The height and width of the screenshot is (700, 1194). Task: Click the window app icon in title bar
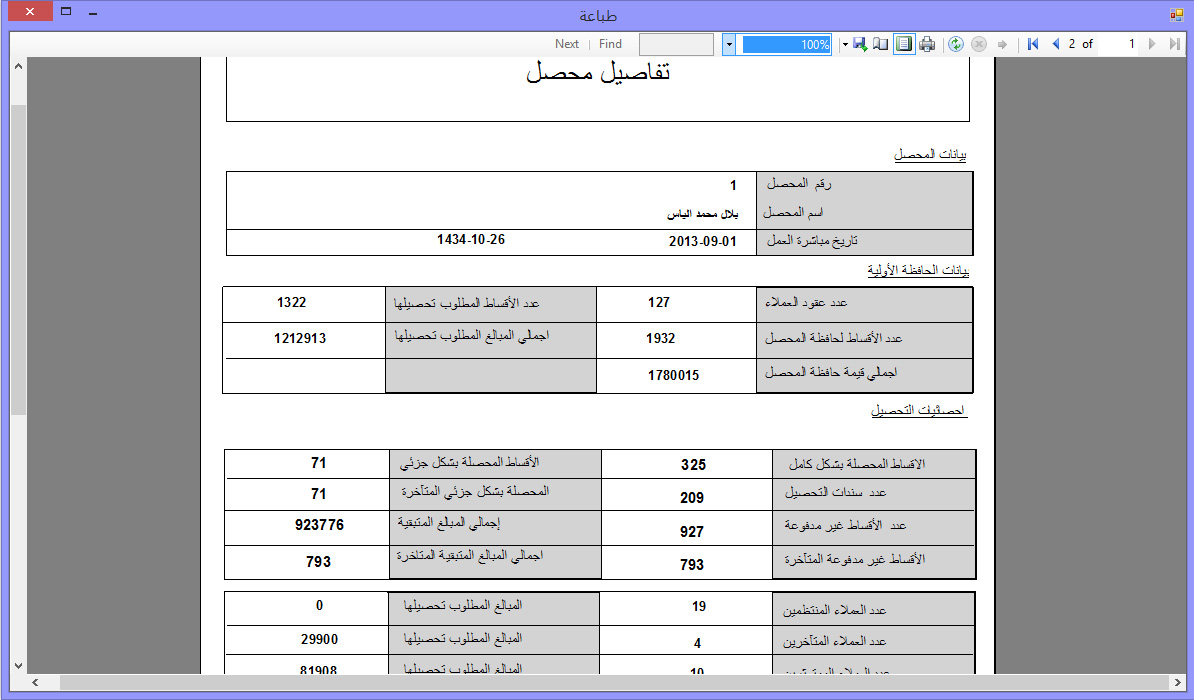pos(1176,14)
